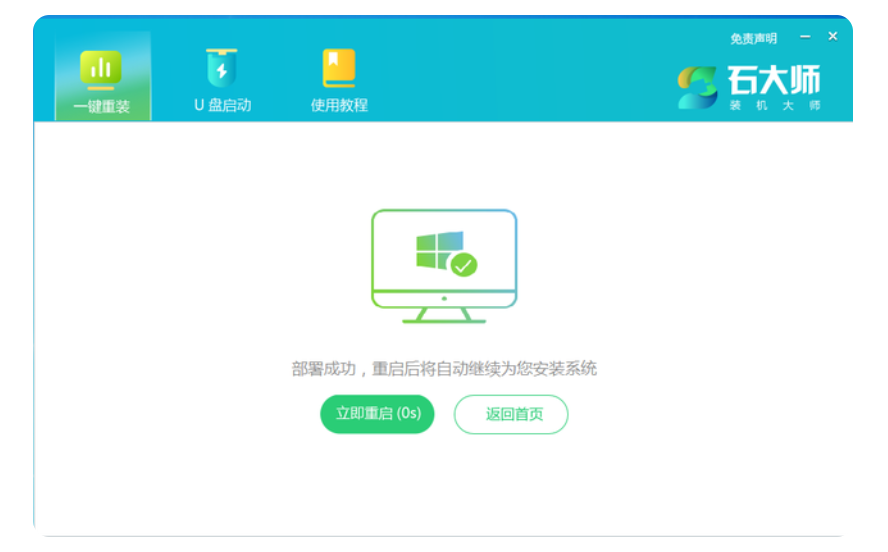Open the U 盘启动 tab label
The image size is (888, 552).
[x=222, y=105]
